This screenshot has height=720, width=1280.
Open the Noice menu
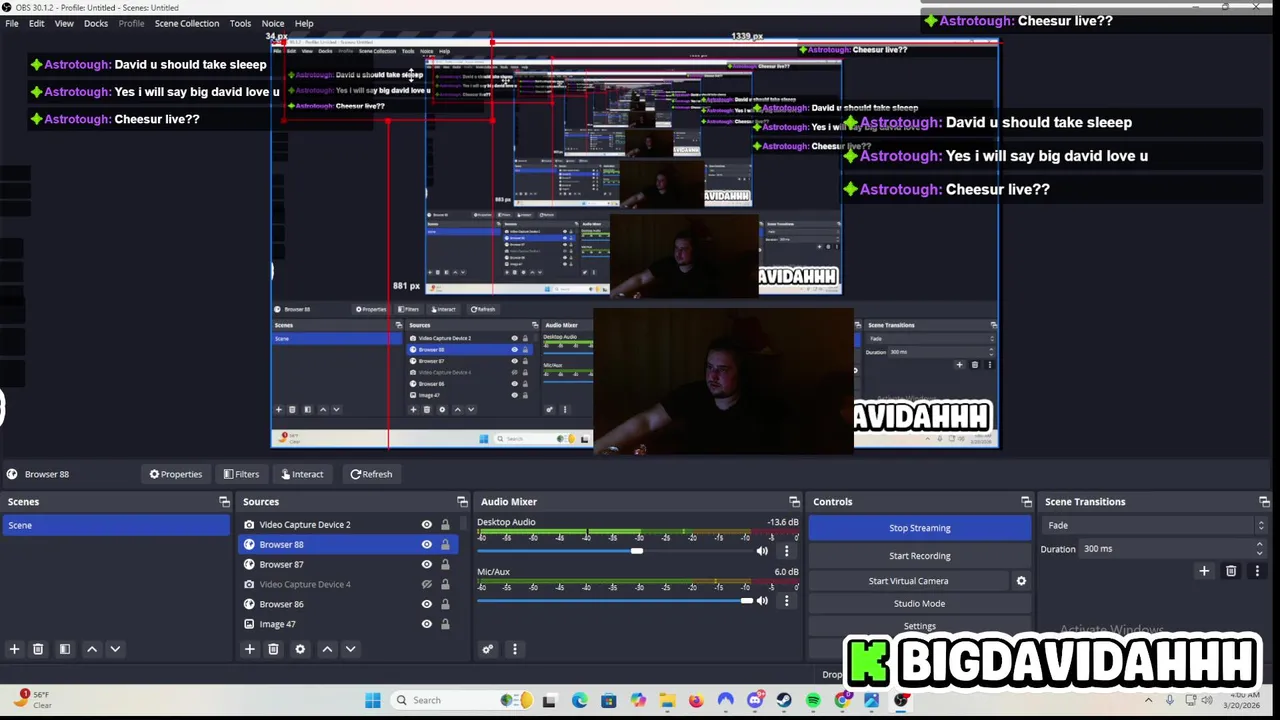(x=273, y=23)
